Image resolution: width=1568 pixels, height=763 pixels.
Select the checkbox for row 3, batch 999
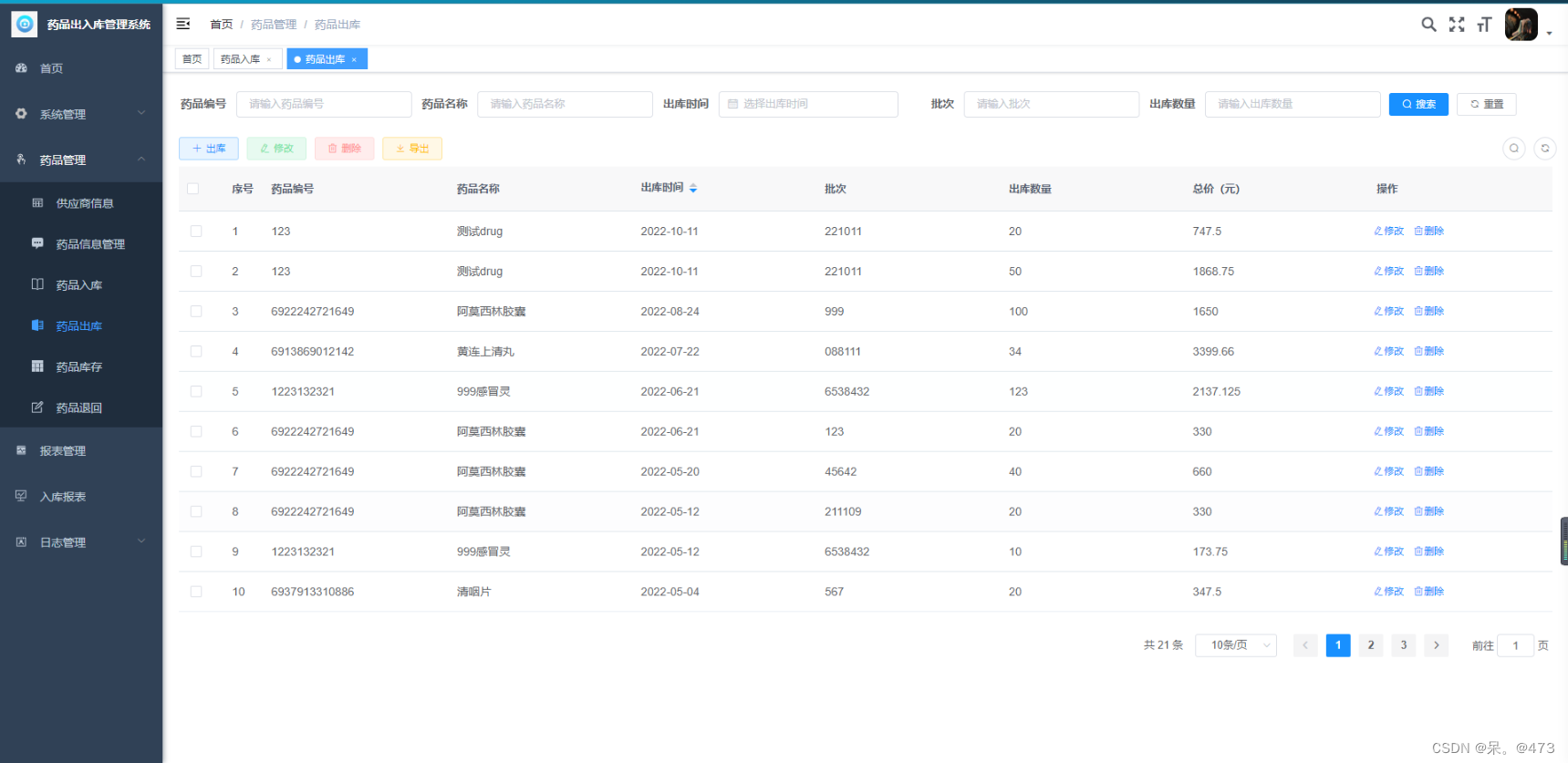(x=196, y=312)
